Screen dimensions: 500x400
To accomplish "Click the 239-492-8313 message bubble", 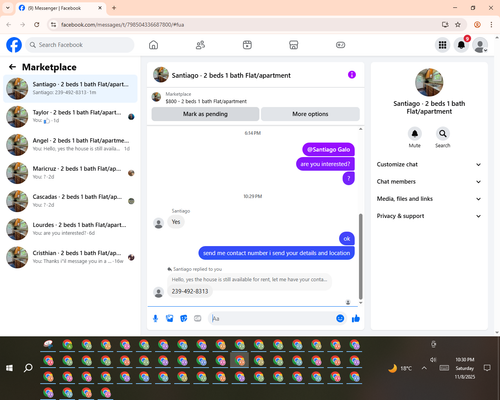I will (190, 291).
